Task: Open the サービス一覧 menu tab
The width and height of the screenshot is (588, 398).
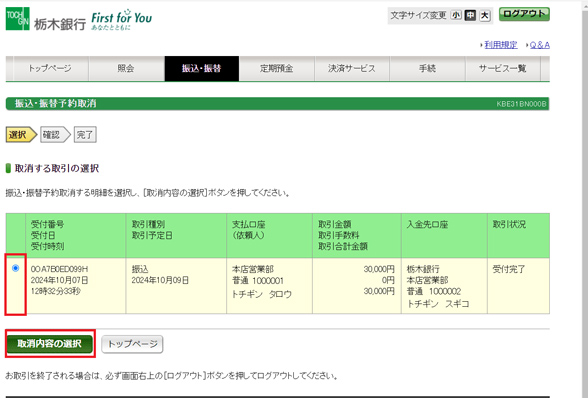Action: click(503, 69)
